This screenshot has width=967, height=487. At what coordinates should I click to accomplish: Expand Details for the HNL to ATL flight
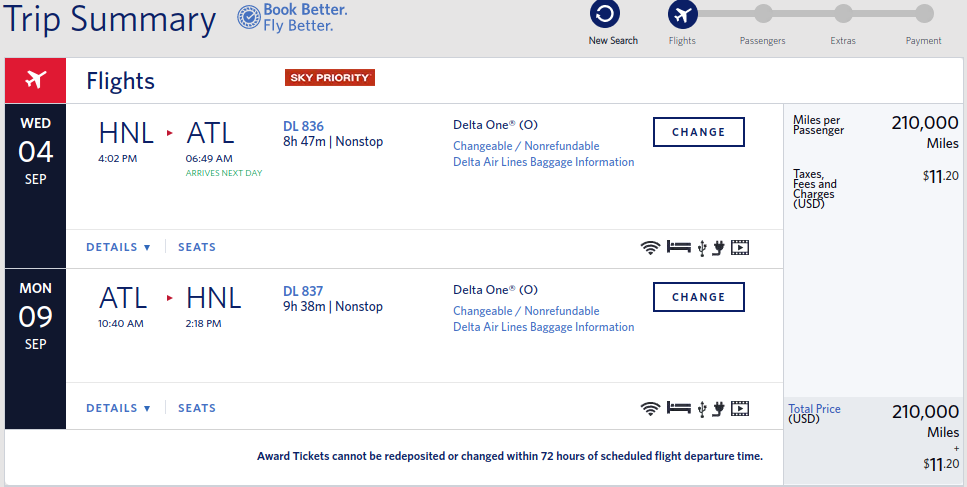118,247
